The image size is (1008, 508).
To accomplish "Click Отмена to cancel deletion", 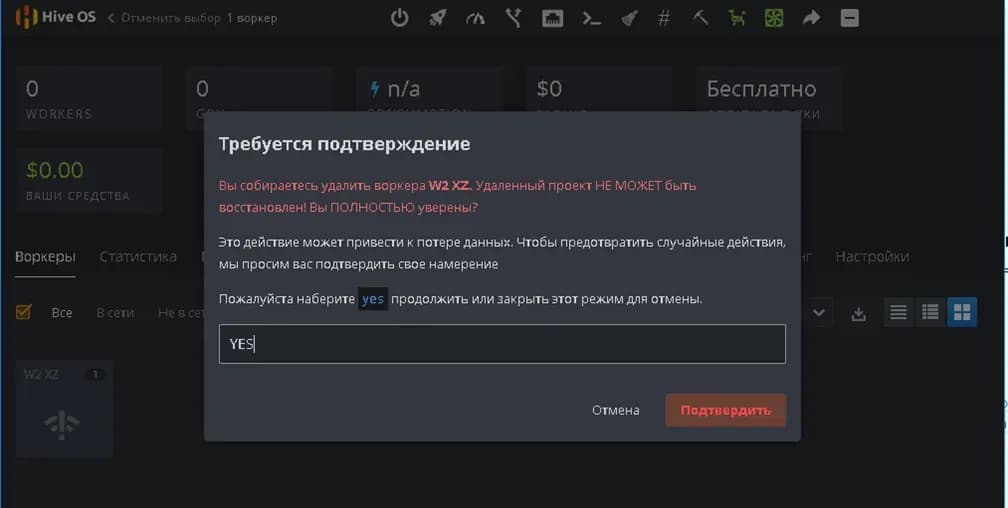I will [x=615, y=410].
